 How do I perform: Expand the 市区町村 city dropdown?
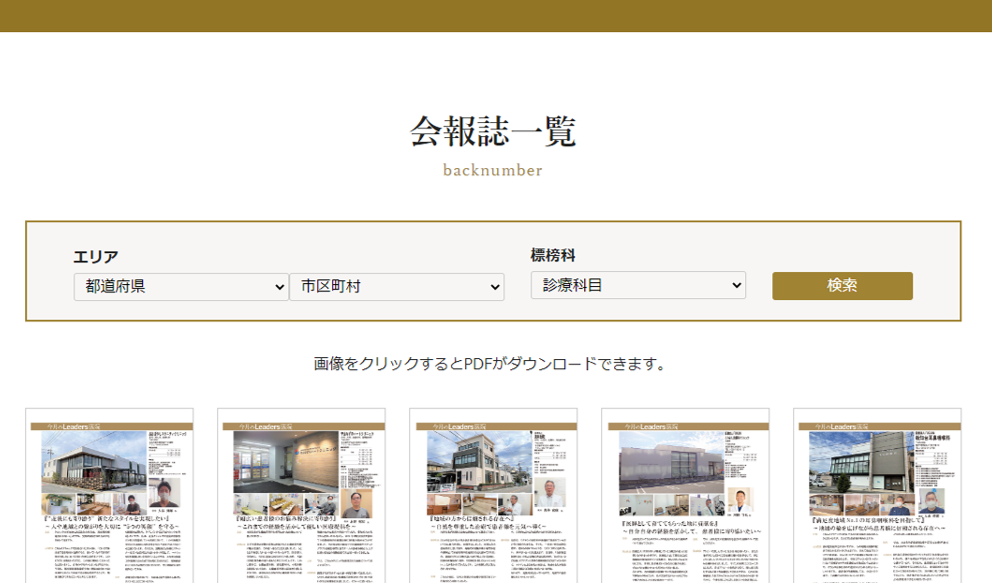click(396, 287)
